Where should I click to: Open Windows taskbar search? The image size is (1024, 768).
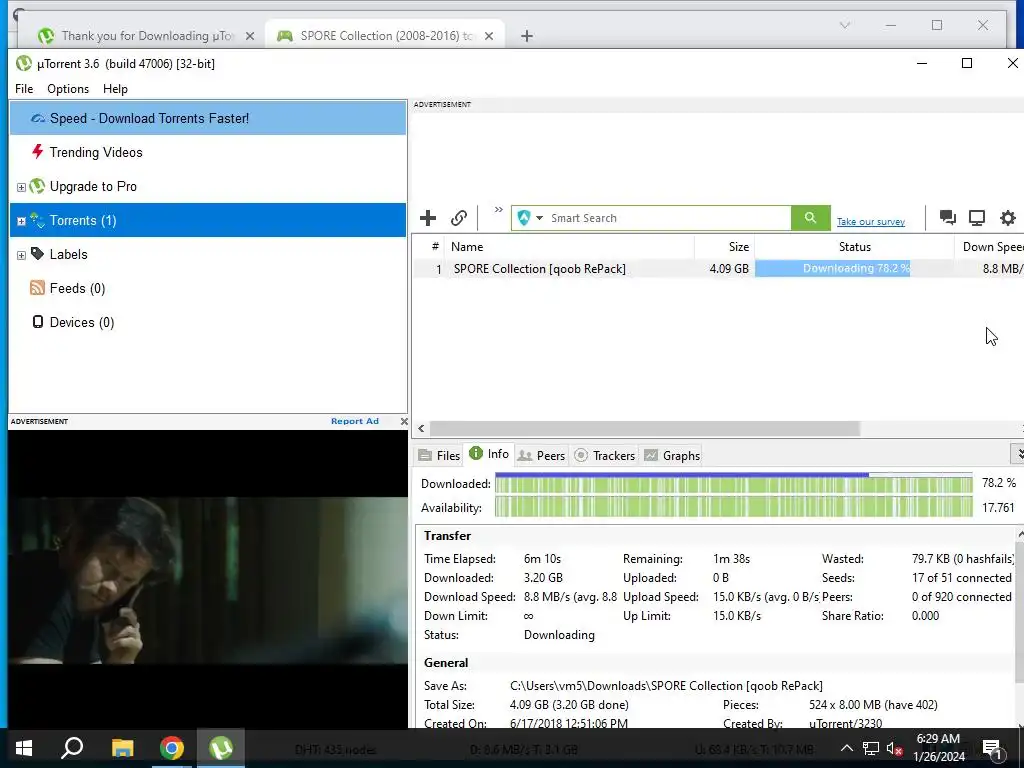click(72, 748)
